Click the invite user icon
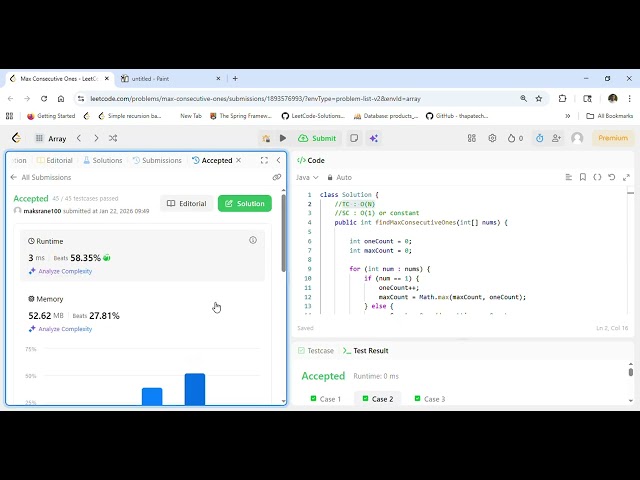The width and height of the screenshot is (640, 480). pos(556,138)
